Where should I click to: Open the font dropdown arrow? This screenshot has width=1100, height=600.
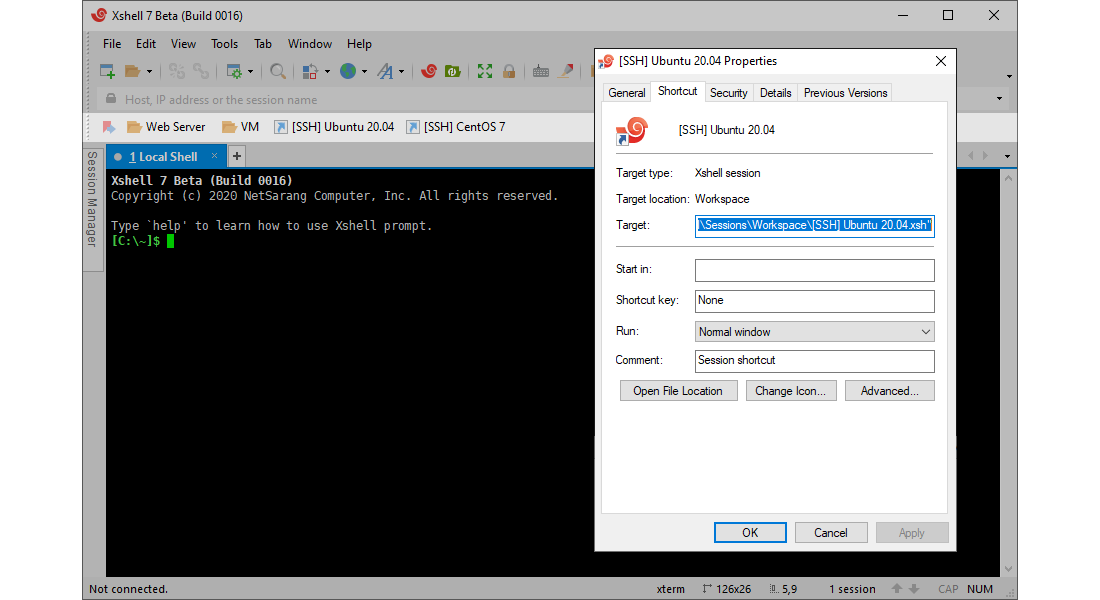click(x=401, y=72)
